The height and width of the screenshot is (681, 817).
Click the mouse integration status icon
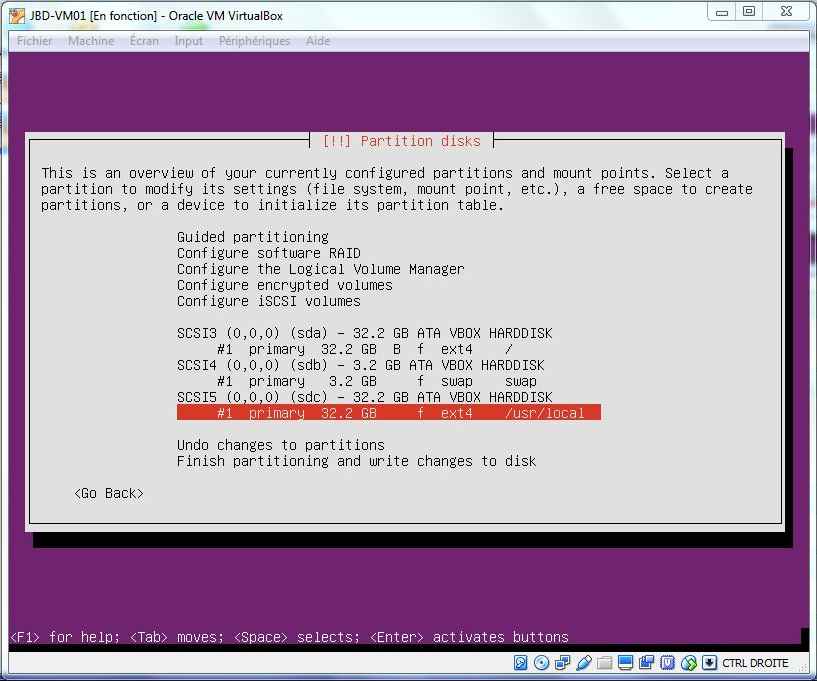click(688, 663)
